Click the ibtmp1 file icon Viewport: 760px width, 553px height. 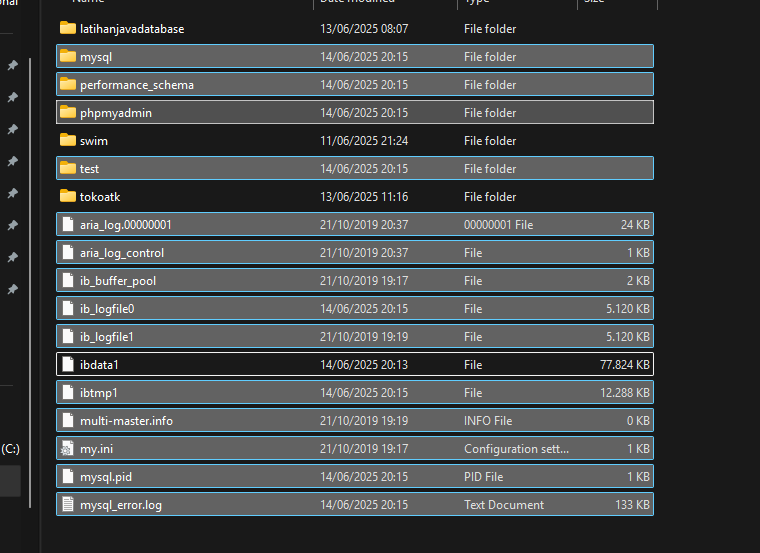[x=68, y=393]
